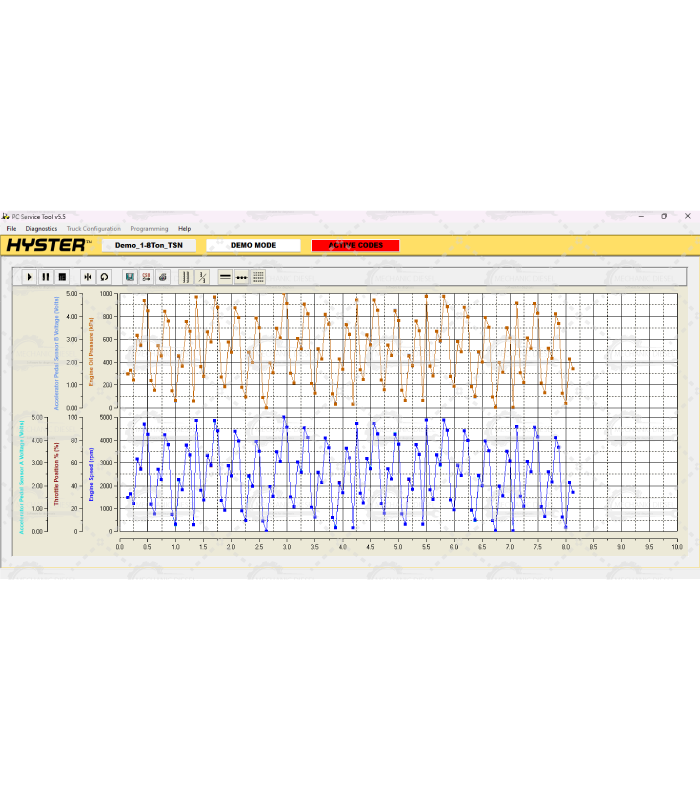Click the red ACTIVE CODES button
The width and height of the screenshot is (700, 800).
355,245
